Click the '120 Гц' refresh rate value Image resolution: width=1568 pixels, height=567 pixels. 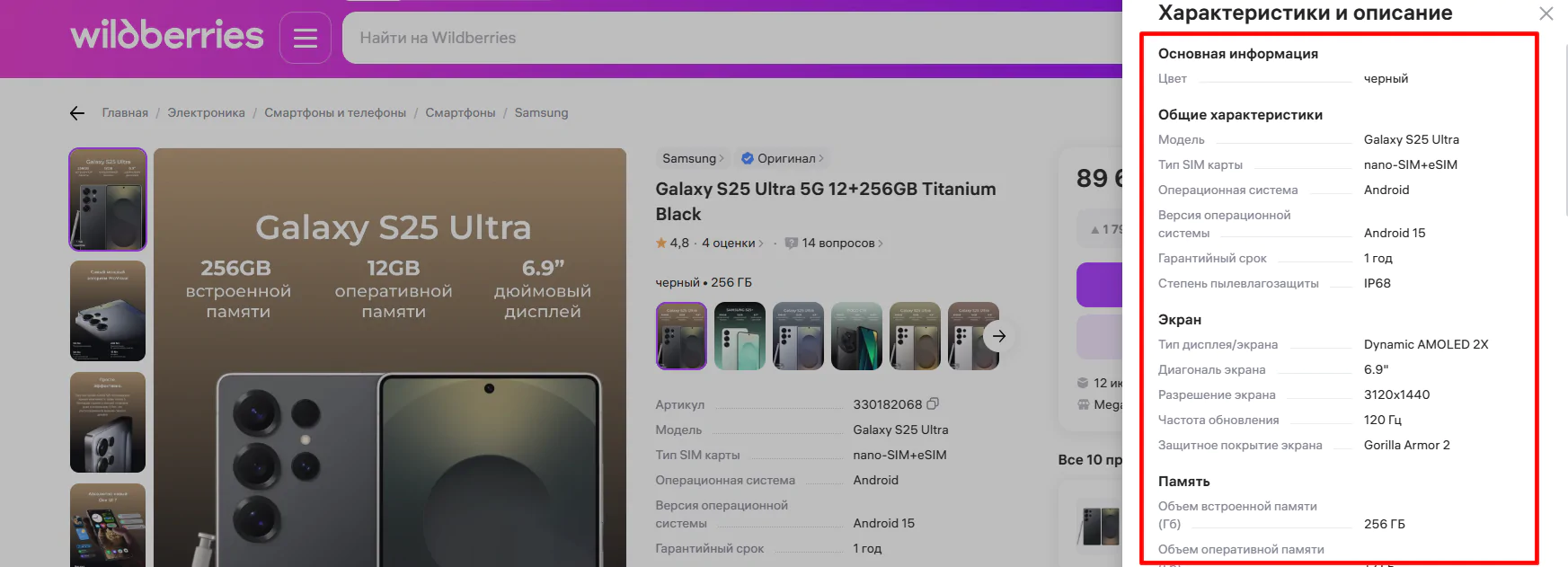point(1383,420)
